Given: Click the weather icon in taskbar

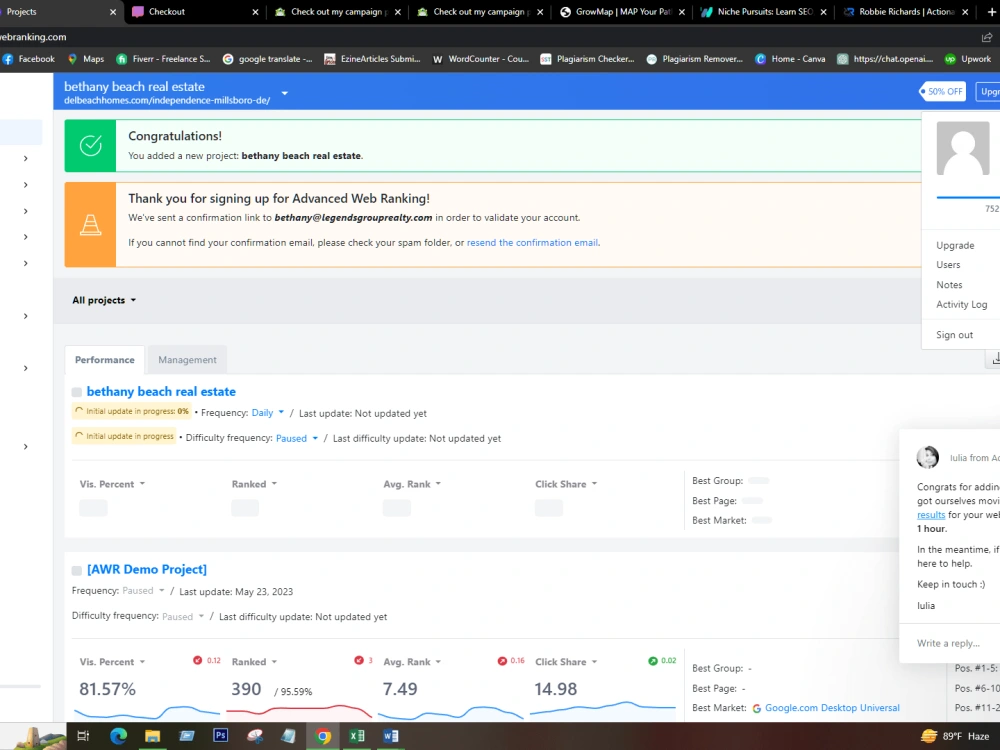Looking at the screenshot, I should [929, 736].
